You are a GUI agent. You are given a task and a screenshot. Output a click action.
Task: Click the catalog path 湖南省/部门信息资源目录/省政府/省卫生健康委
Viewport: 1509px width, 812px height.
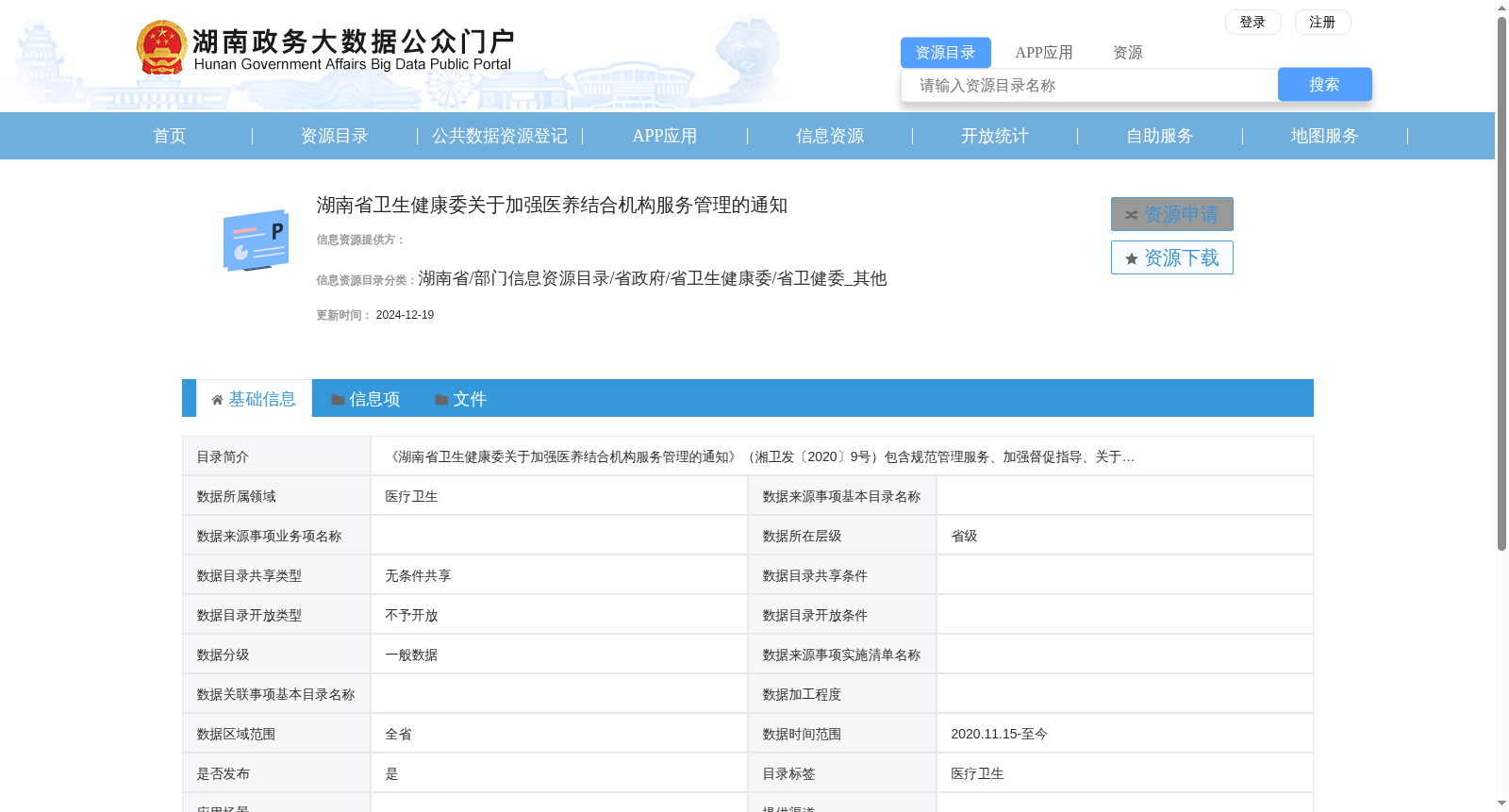(653, 278)
